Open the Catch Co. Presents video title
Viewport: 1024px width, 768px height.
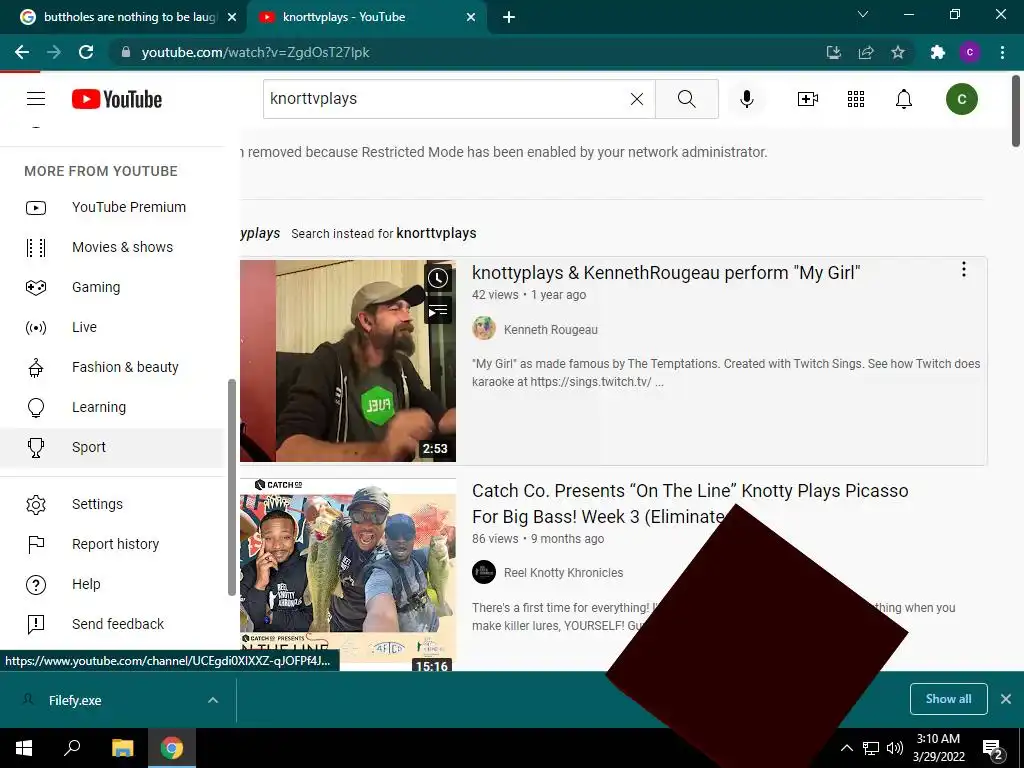(x=690, y=504)
